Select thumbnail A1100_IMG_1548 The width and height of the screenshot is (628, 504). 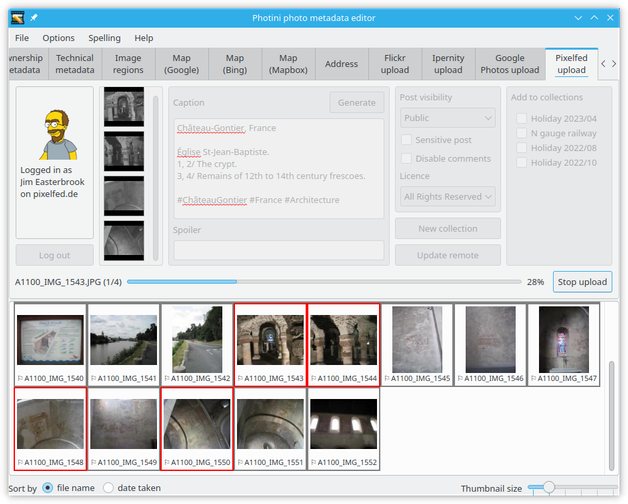[x=50, y=429]
